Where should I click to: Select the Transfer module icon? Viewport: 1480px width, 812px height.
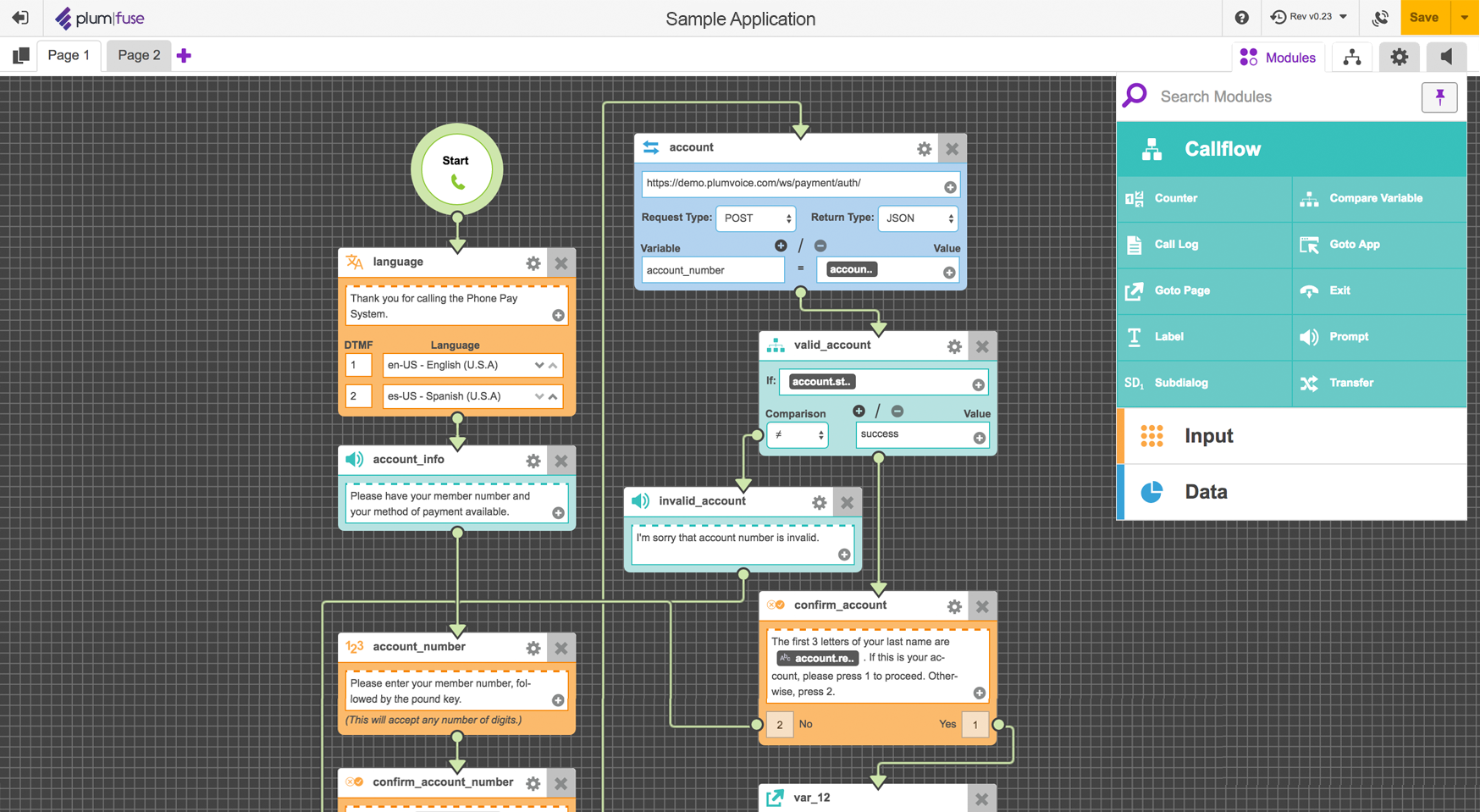point(1309,383)
